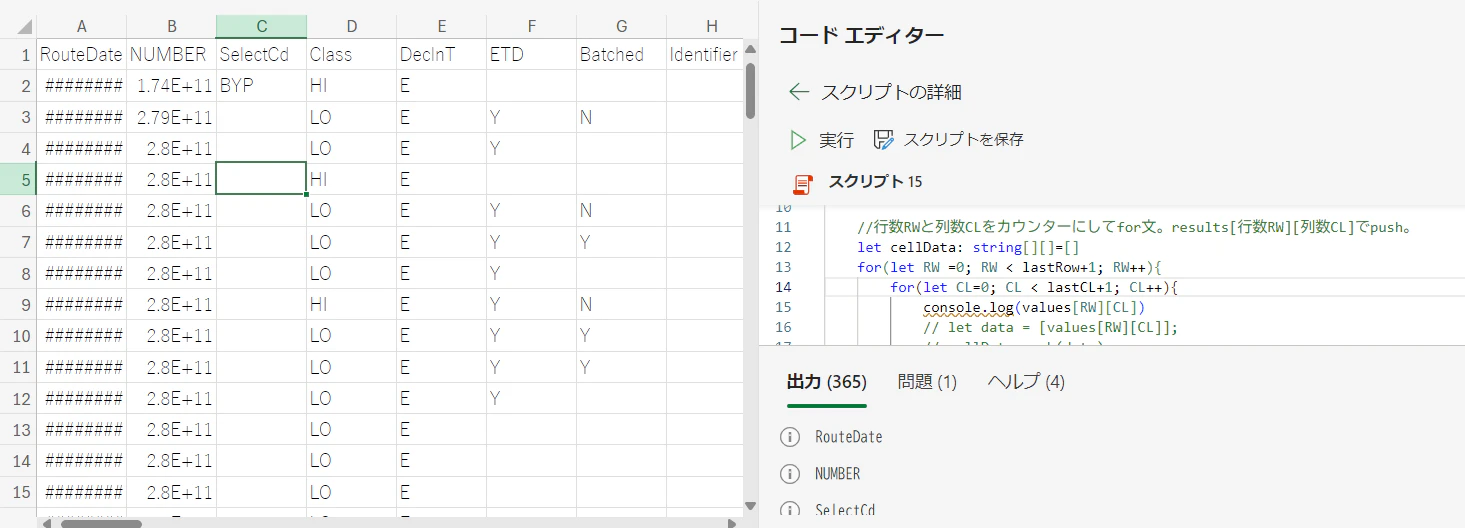
Task: Click the Batched header cell
Action: click(x=621, y=55)
